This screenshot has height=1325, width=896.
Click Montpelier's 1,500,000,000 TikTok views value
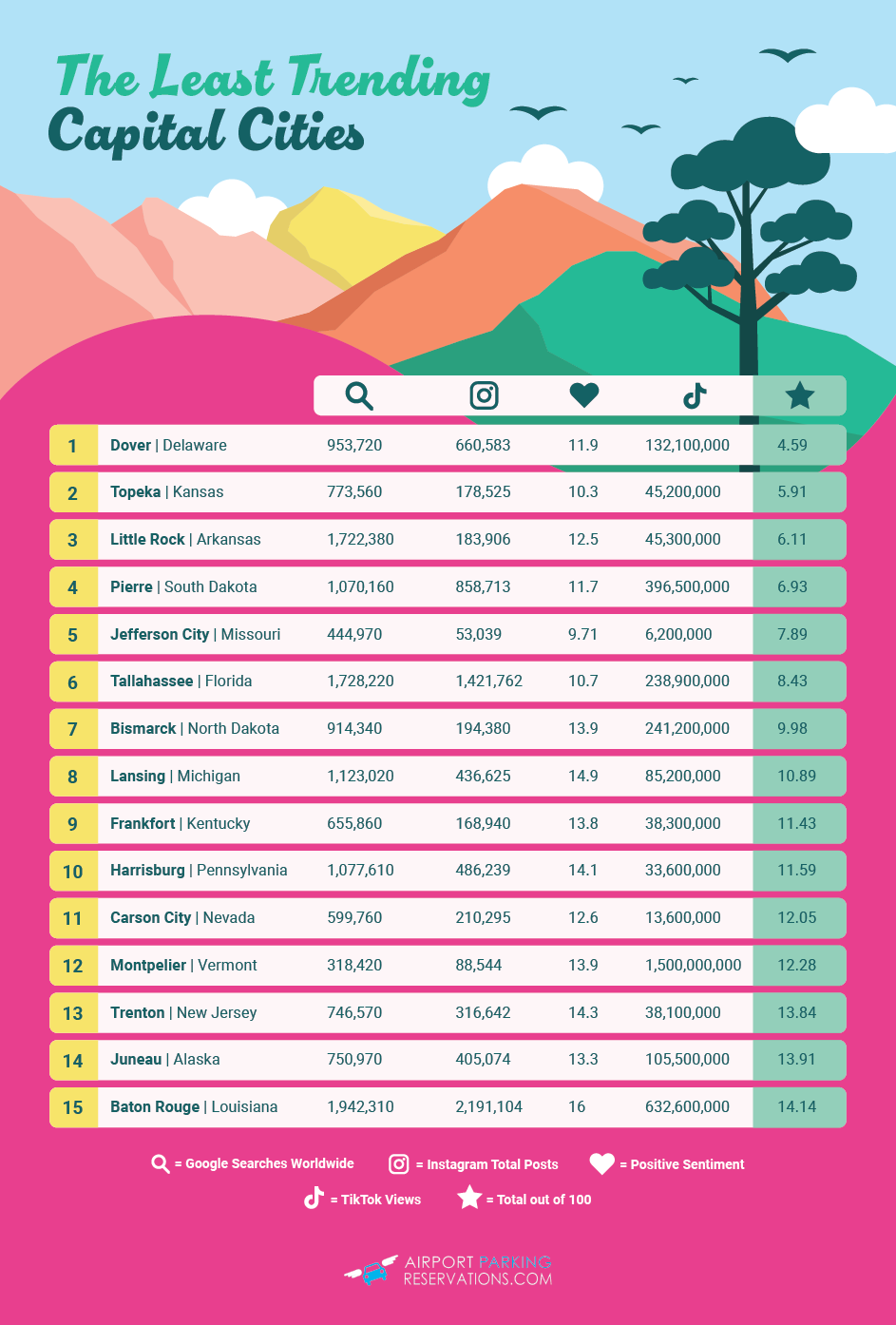click(693, 965)
